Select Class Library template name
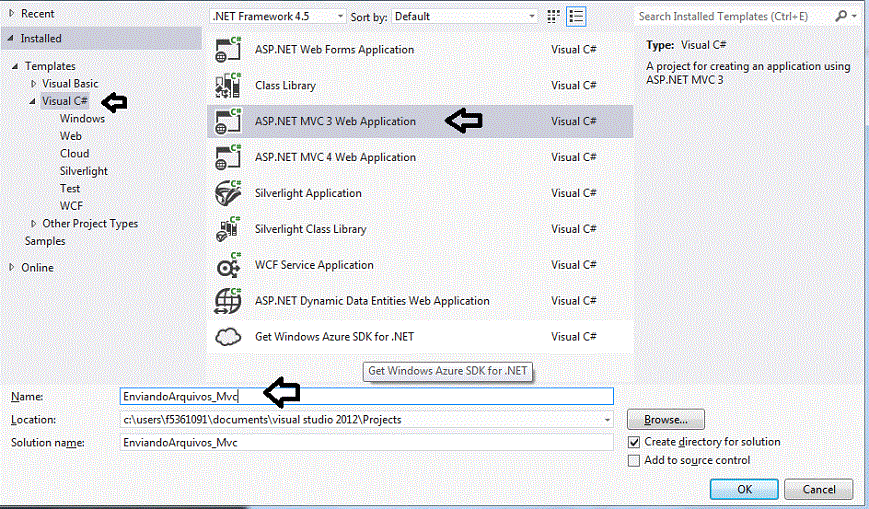Viewport: 869px width, 509px height. [285, 85]
